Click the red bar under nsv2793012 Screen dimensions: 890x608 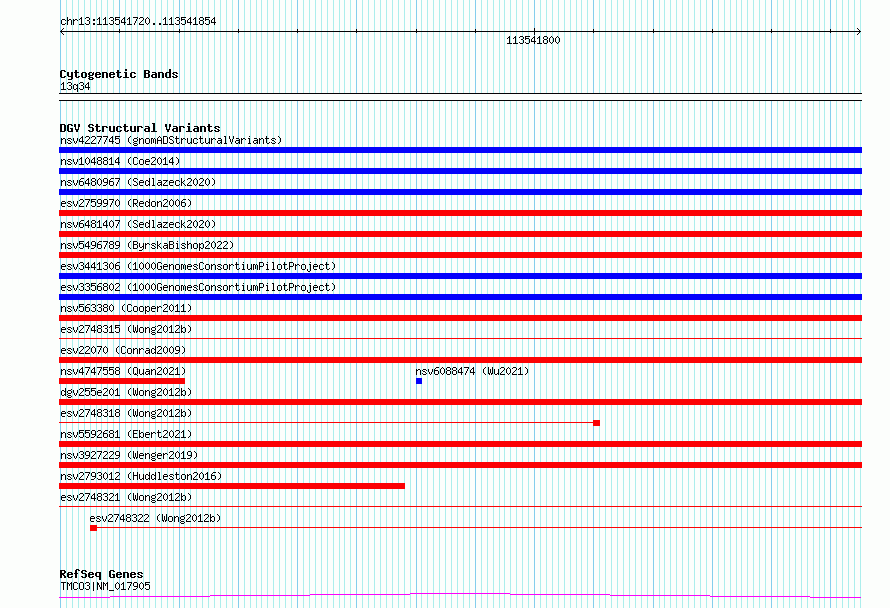232,486
